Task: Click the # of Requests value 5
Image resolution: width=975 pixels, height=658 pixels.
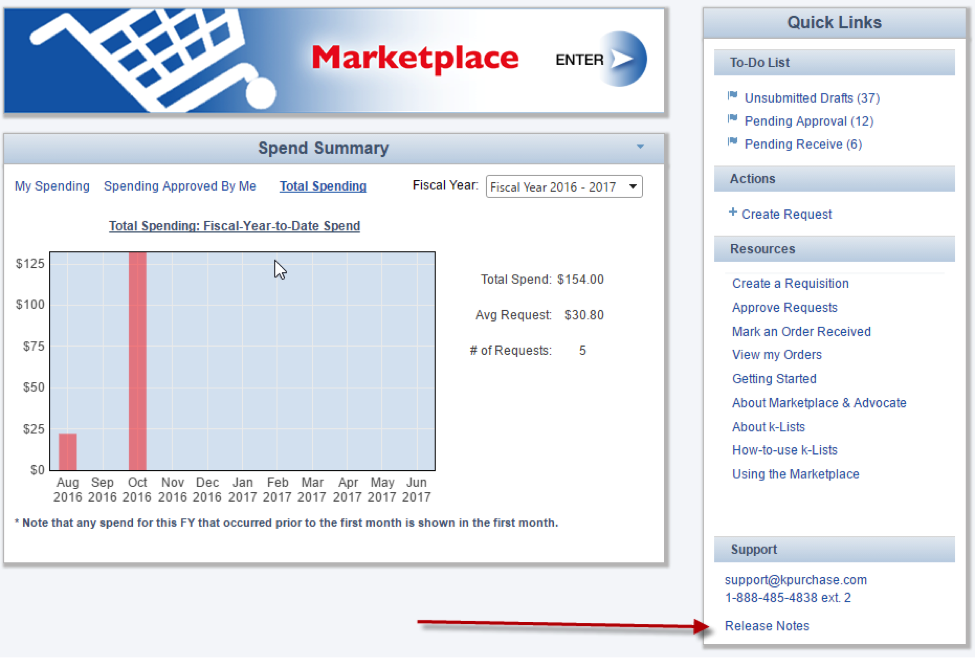Action: coord(582,351)
